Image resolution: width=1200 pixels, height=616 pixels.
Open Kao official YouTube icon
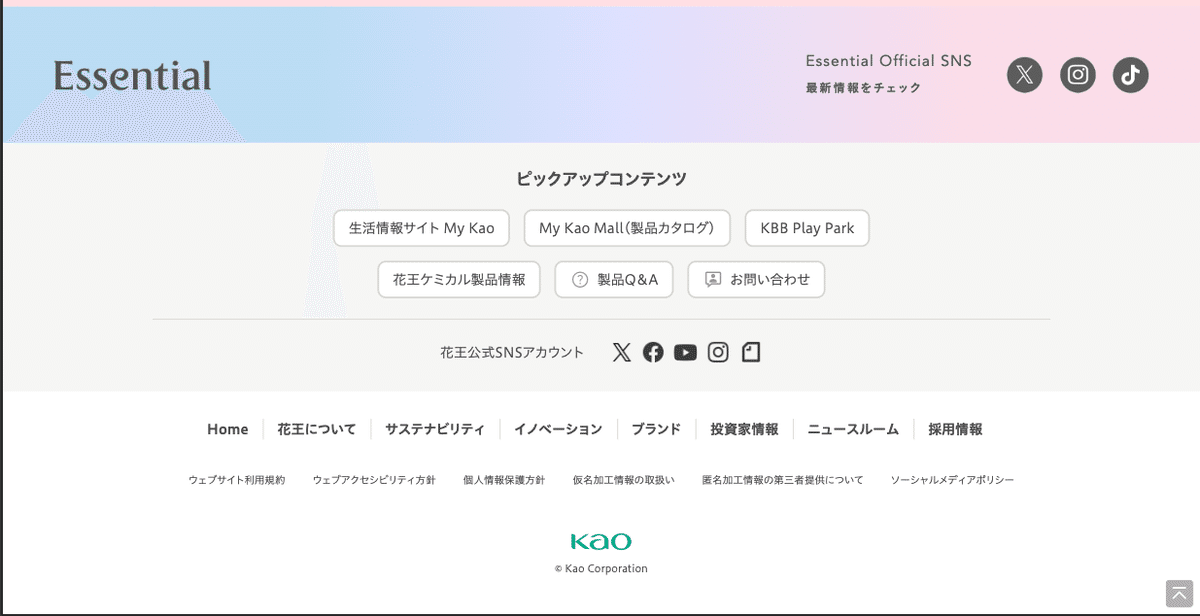tap(685, 352)
